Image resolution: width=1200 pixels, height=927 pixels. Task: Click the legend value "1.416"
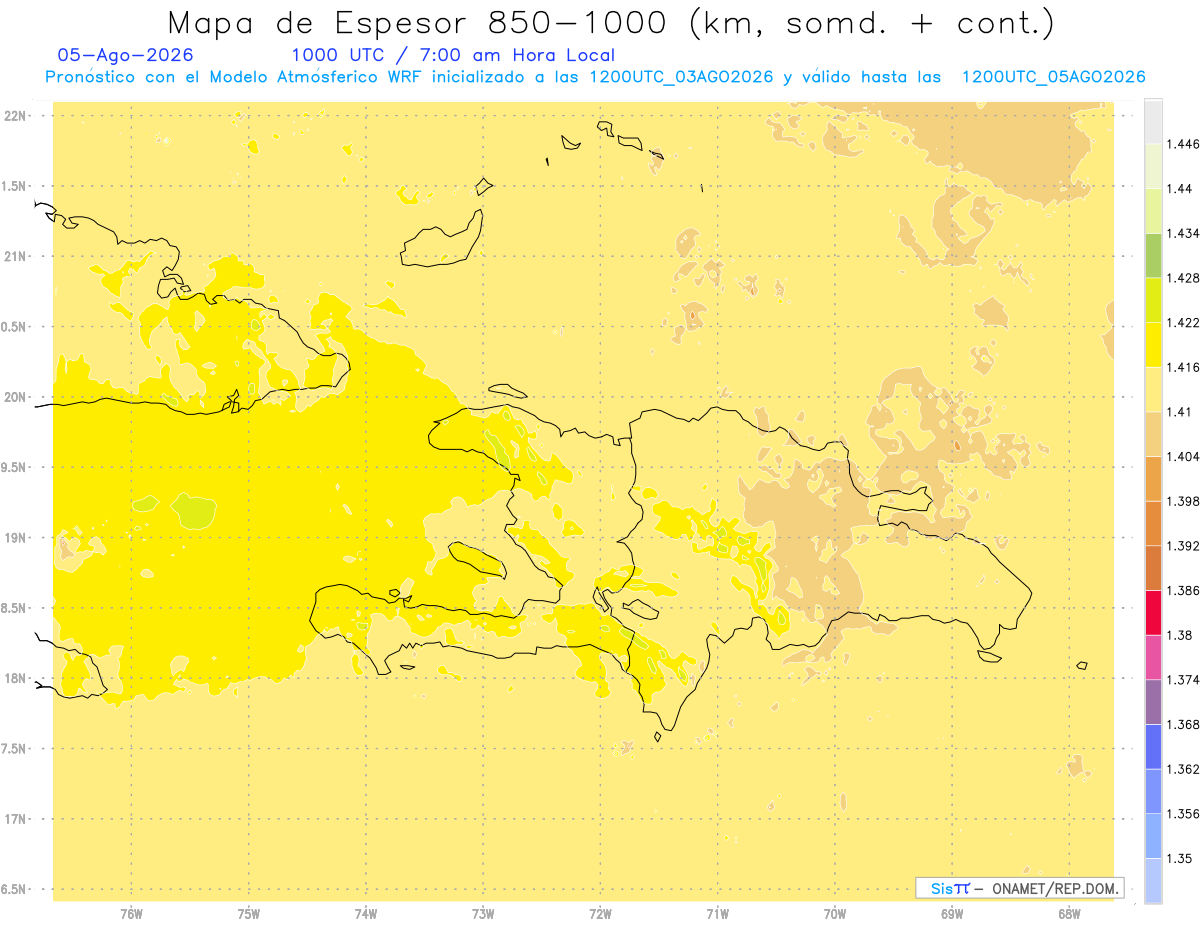[x=1183, y=367]
